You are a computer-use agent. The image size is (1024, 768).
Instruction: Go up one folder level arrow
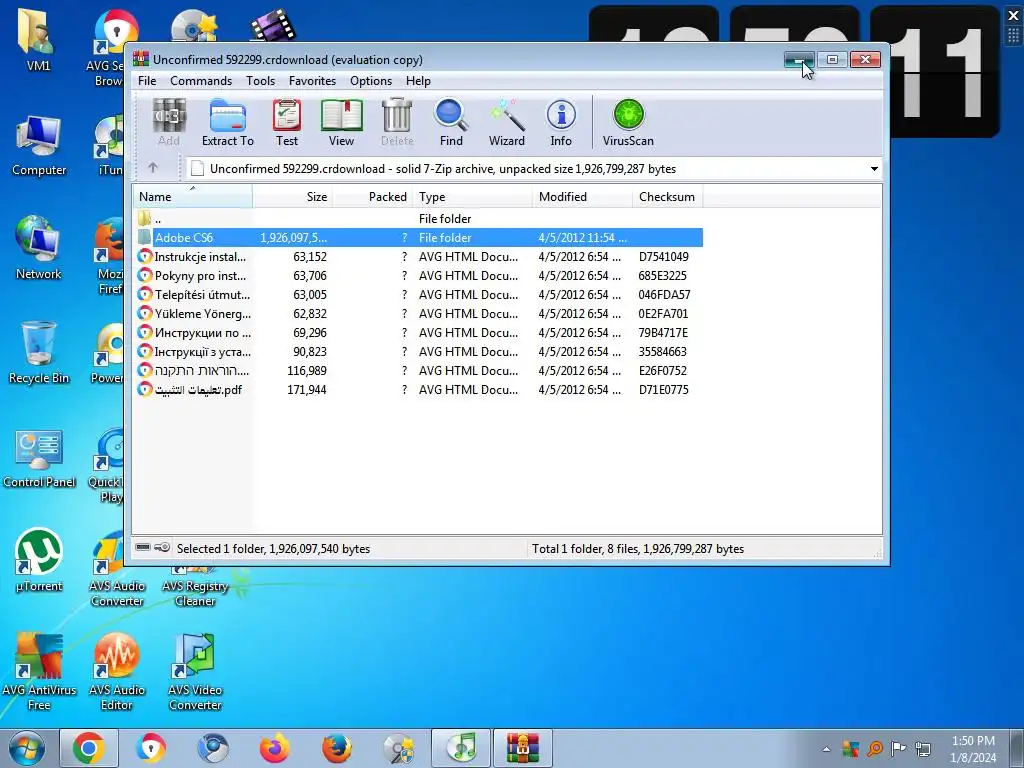(153, 168)
